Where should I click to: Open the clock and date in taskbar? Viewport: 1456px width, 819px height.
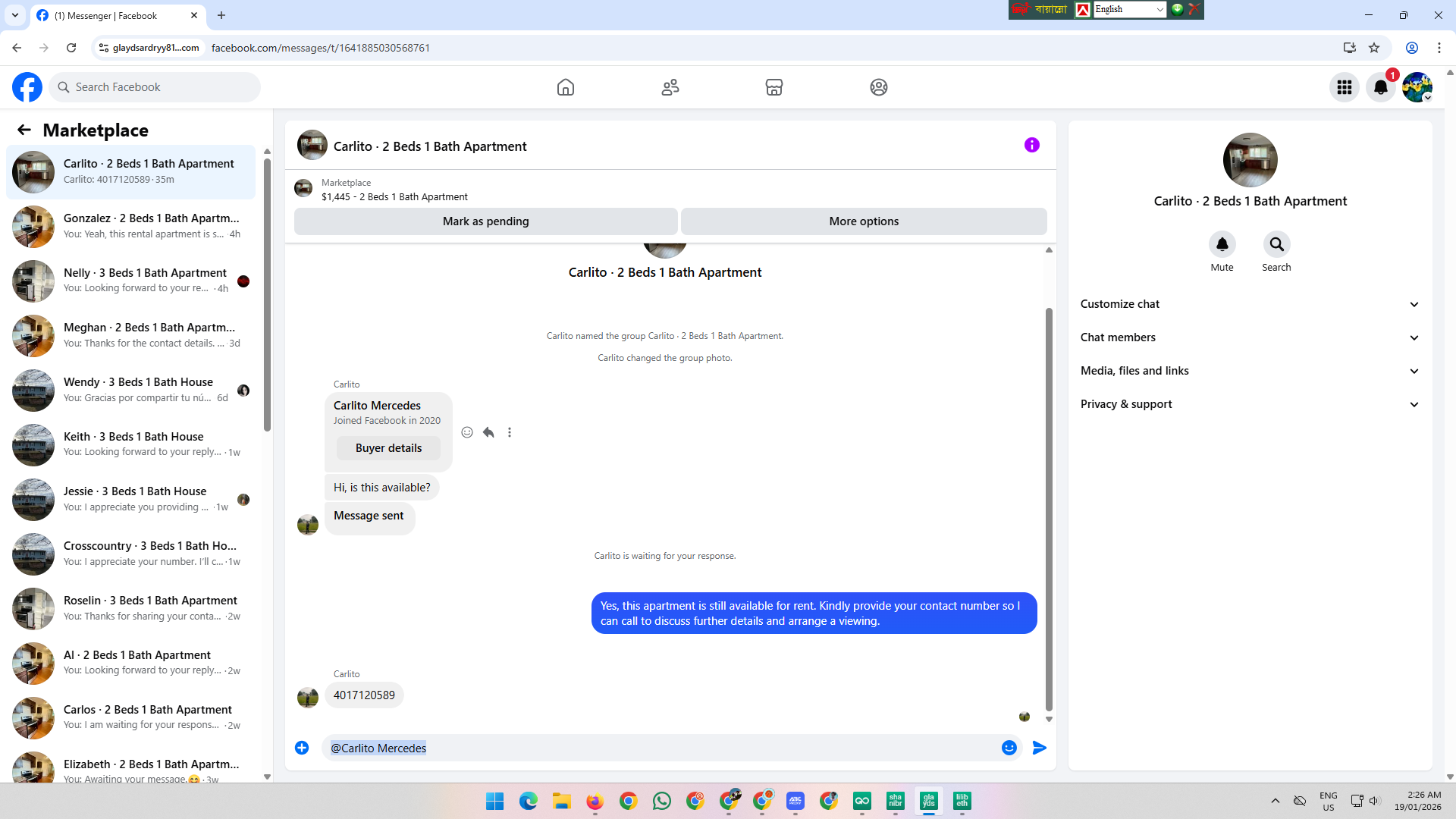click(x=1417, y=801)
